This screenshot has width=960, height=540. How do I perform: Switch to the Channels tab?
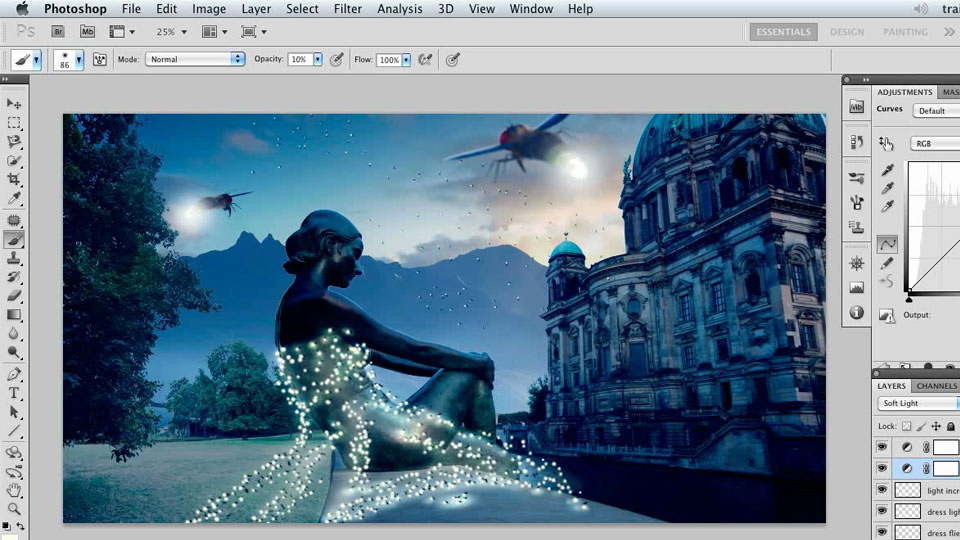point(936,386)
